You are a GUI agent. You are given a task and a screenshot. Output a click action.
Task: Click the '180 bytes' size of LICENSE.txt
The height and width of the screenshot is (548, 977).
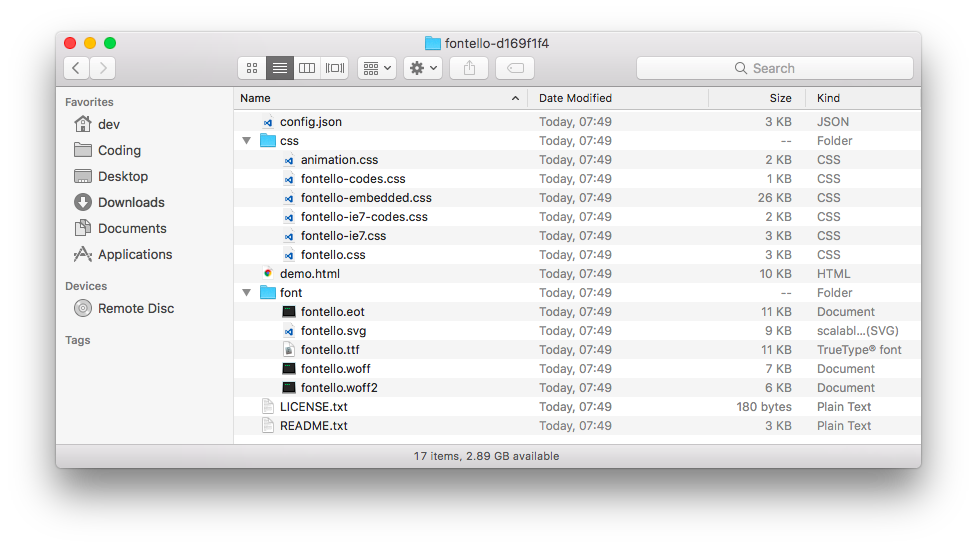pos(764,406)
